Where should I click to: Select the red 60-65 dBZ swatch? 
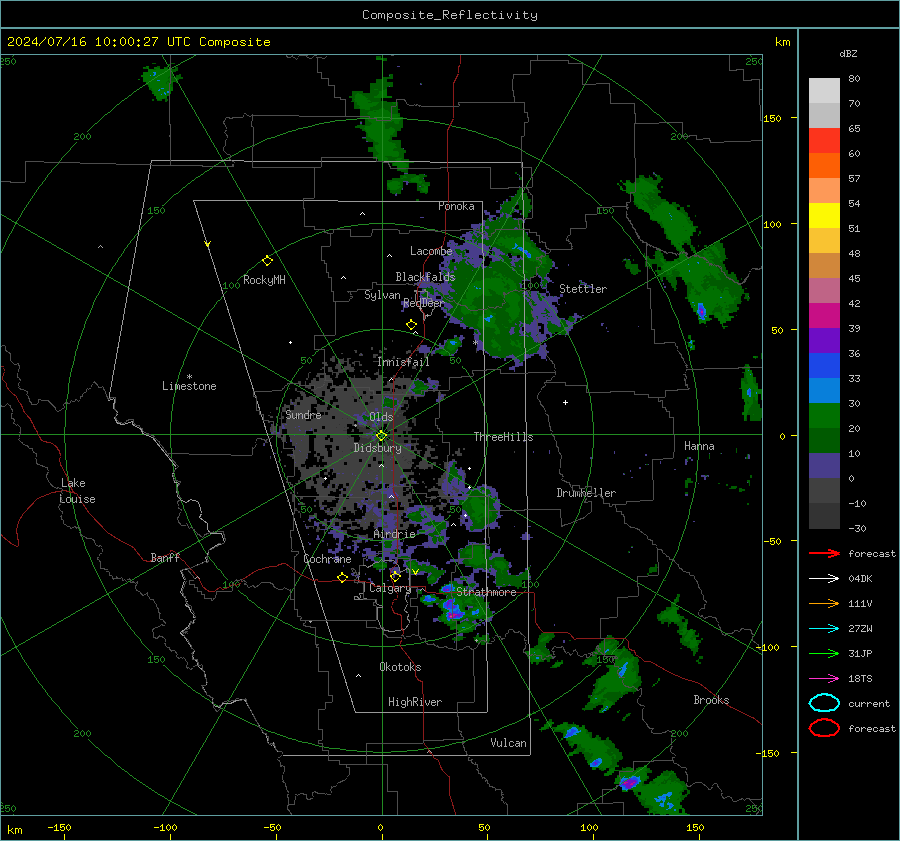tap(824, 141)
